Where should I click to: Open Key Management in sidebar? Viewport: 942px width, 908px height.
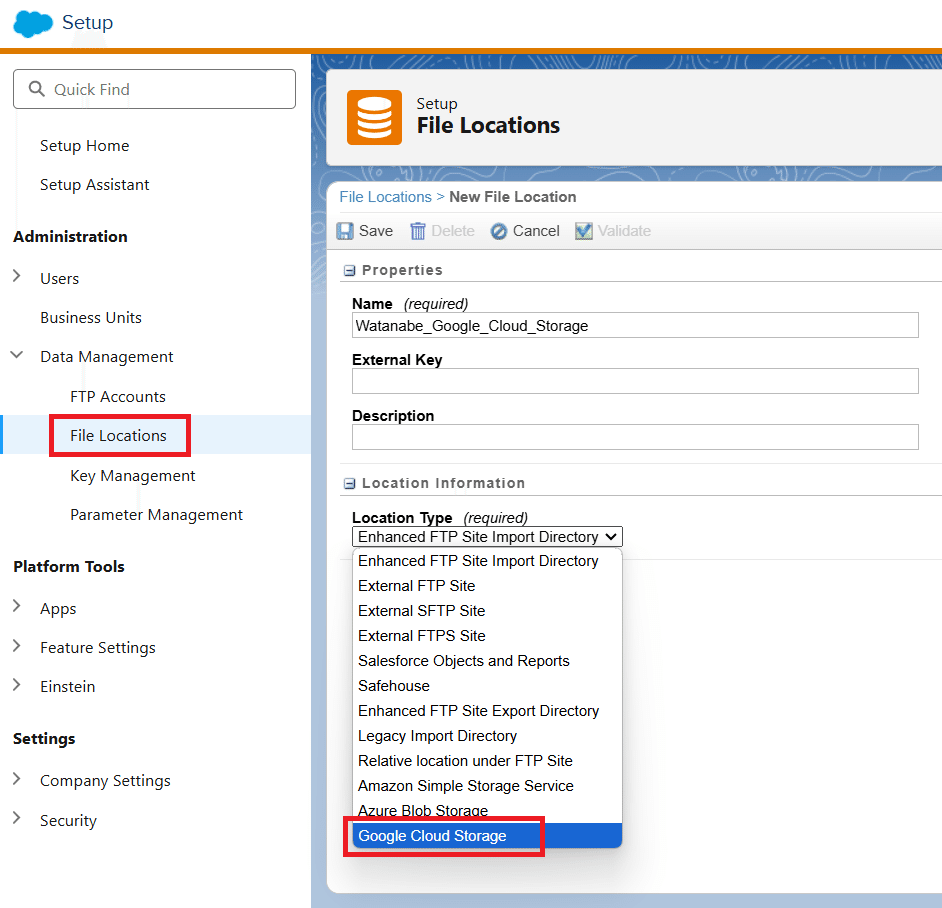(x=133, y=476)
